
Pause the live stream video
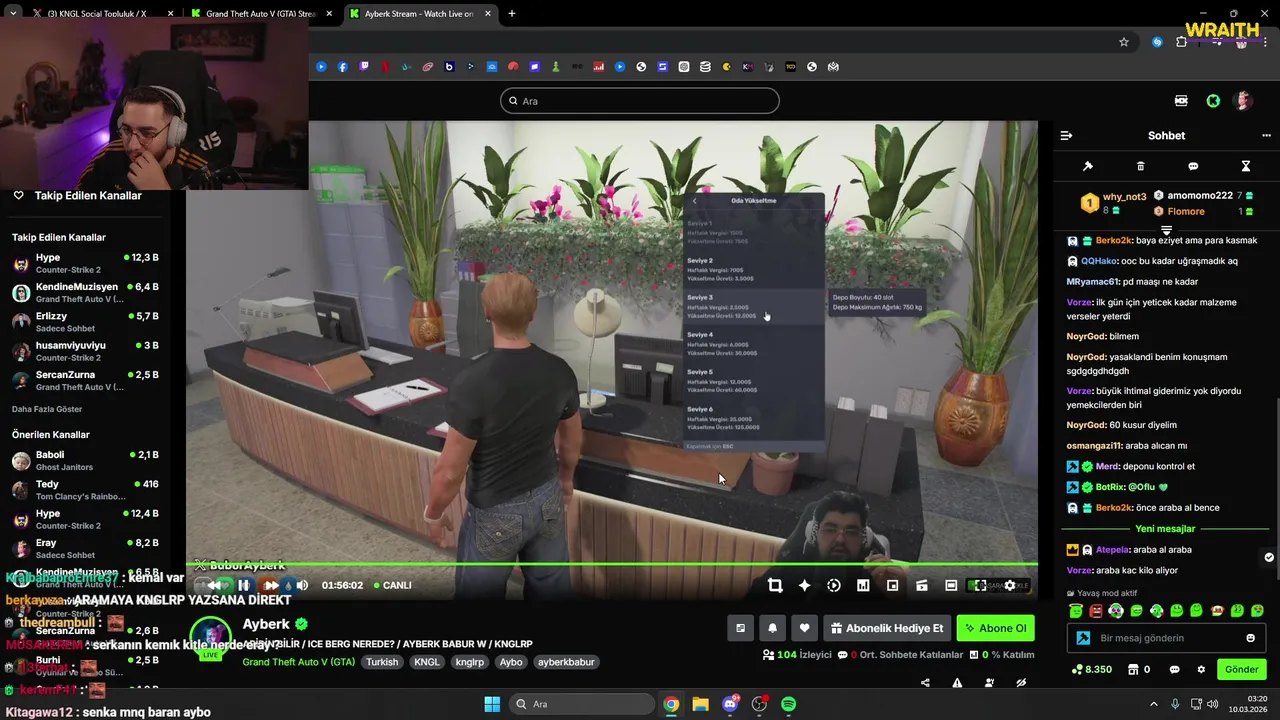[243, 585]
